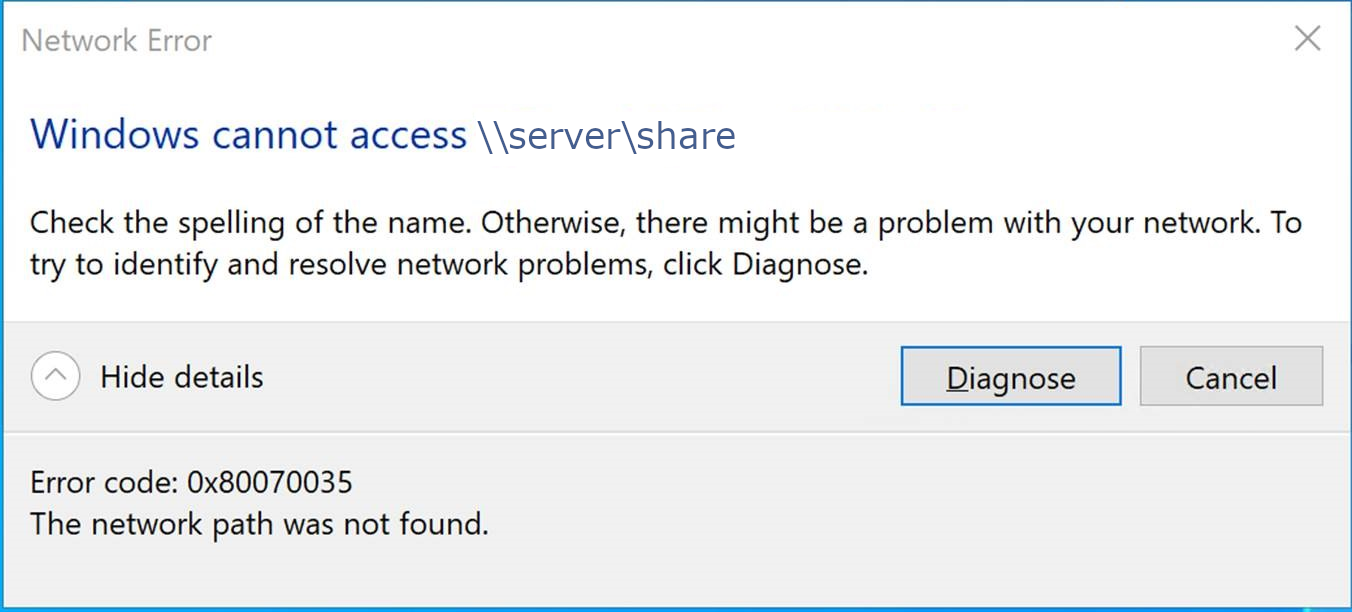Viewport: 1352px width, 612px height.
Task: Click the word 'Diagnose' in description text
Action: [797, 266]
